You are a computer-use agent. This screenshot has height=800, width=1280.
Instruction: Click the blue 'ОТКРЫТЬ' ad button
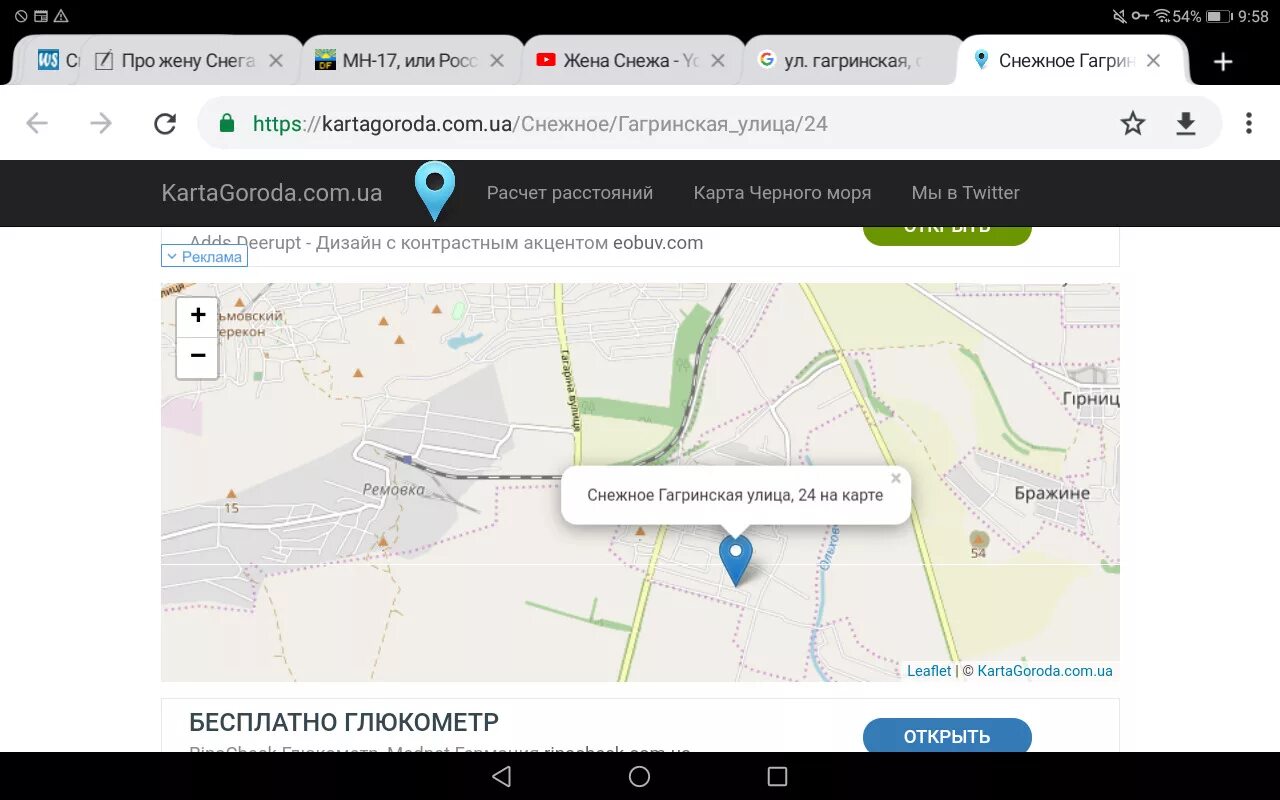click(x=947, y=736)
